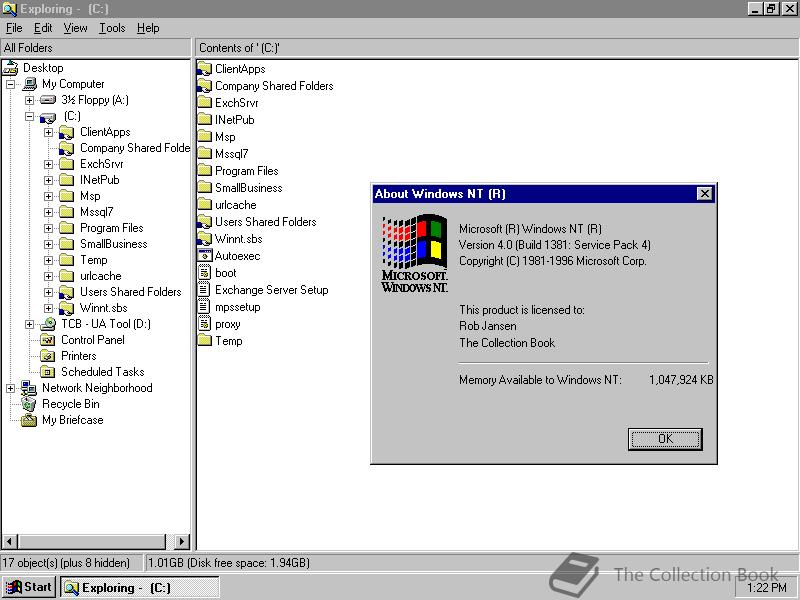Click the Start button

29,587
